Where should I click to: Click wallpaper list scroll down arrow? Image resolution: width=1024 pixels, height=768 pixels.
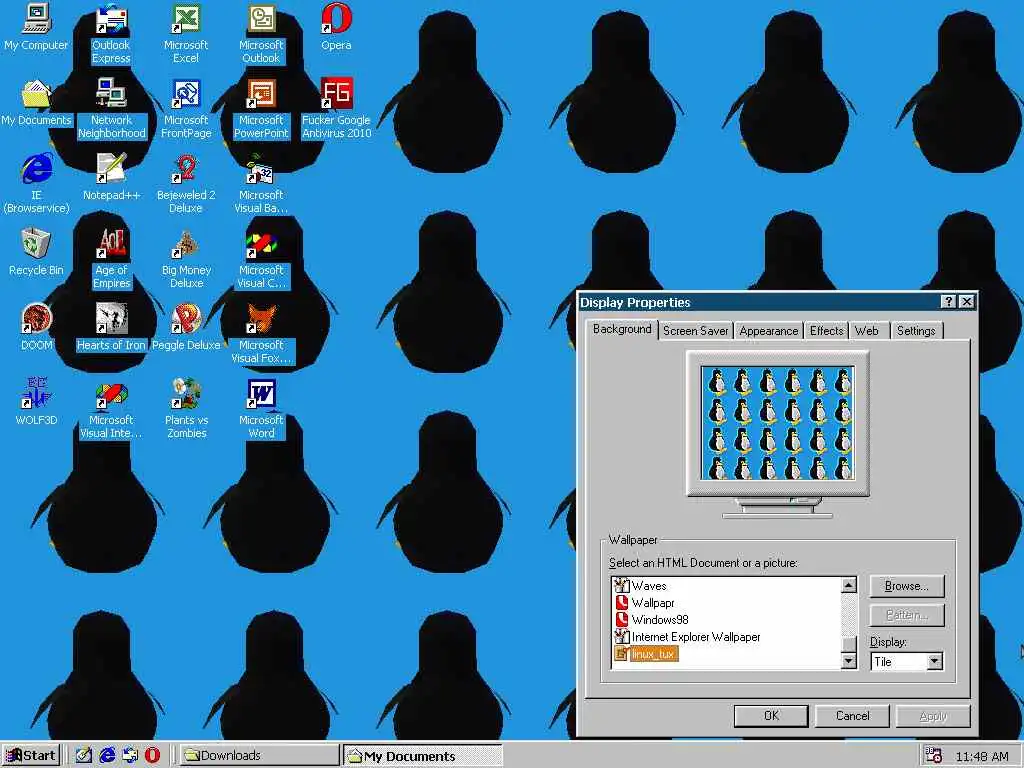point(848,661)
